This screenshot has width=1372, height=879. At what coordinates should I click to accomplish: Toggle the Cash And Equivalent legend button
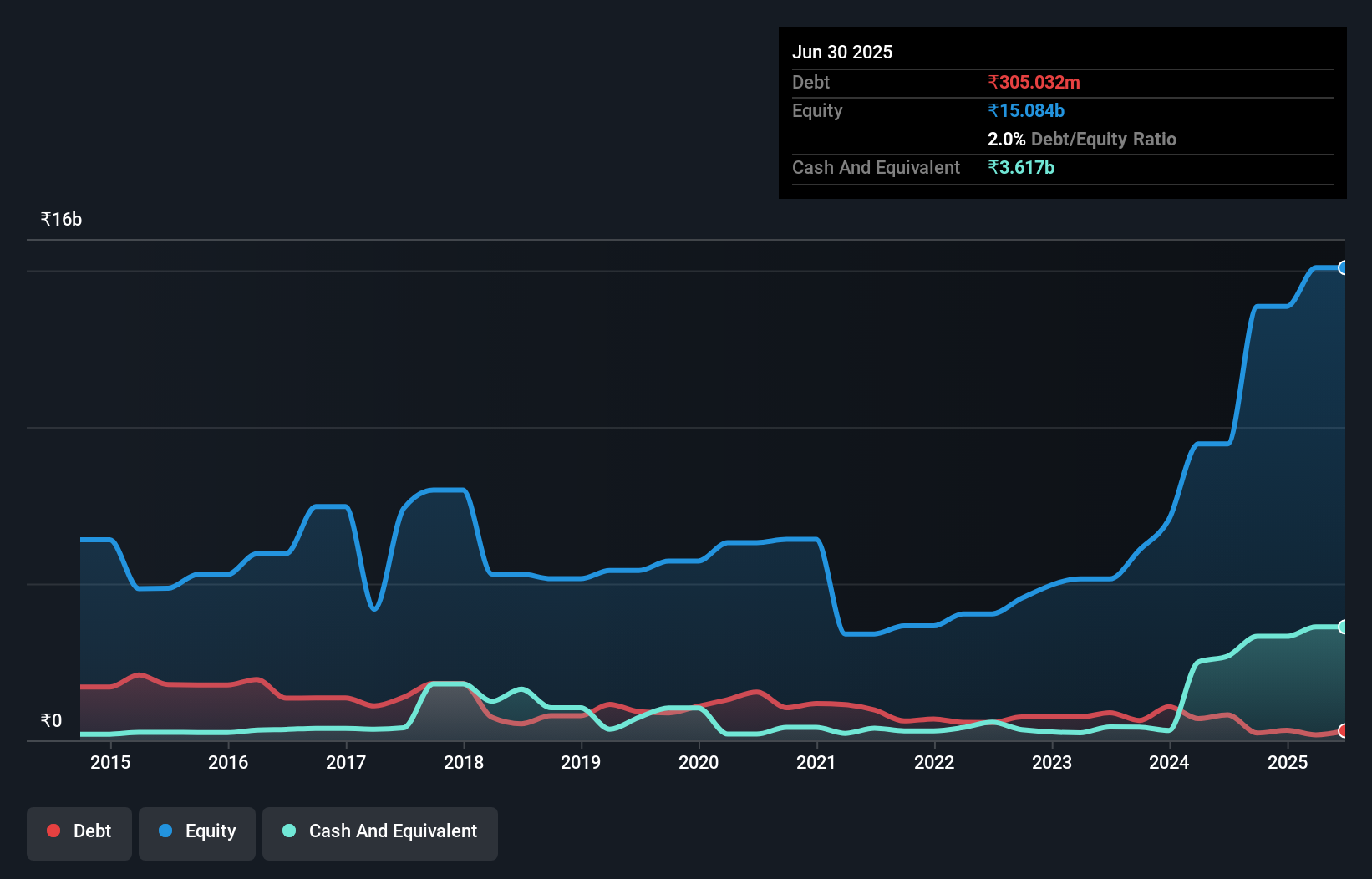click(380, 833)
